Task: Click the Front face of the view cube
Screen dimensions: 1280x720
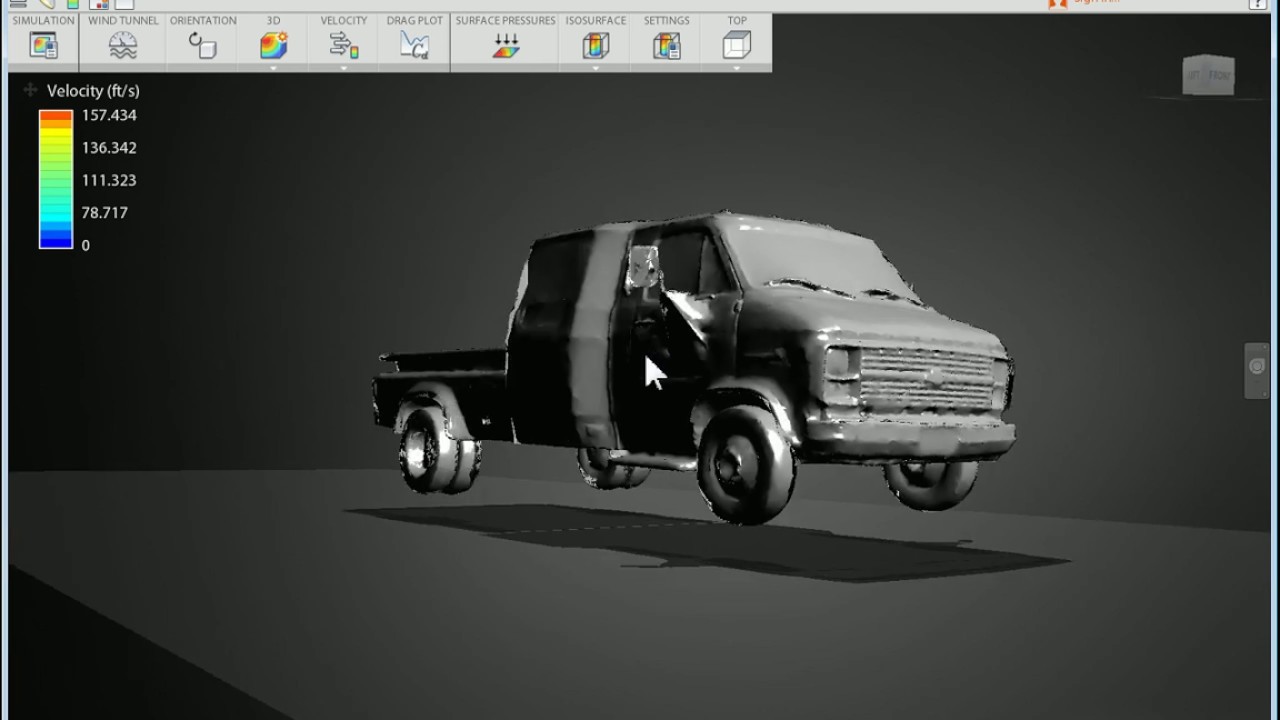Action: [1220, 76]
